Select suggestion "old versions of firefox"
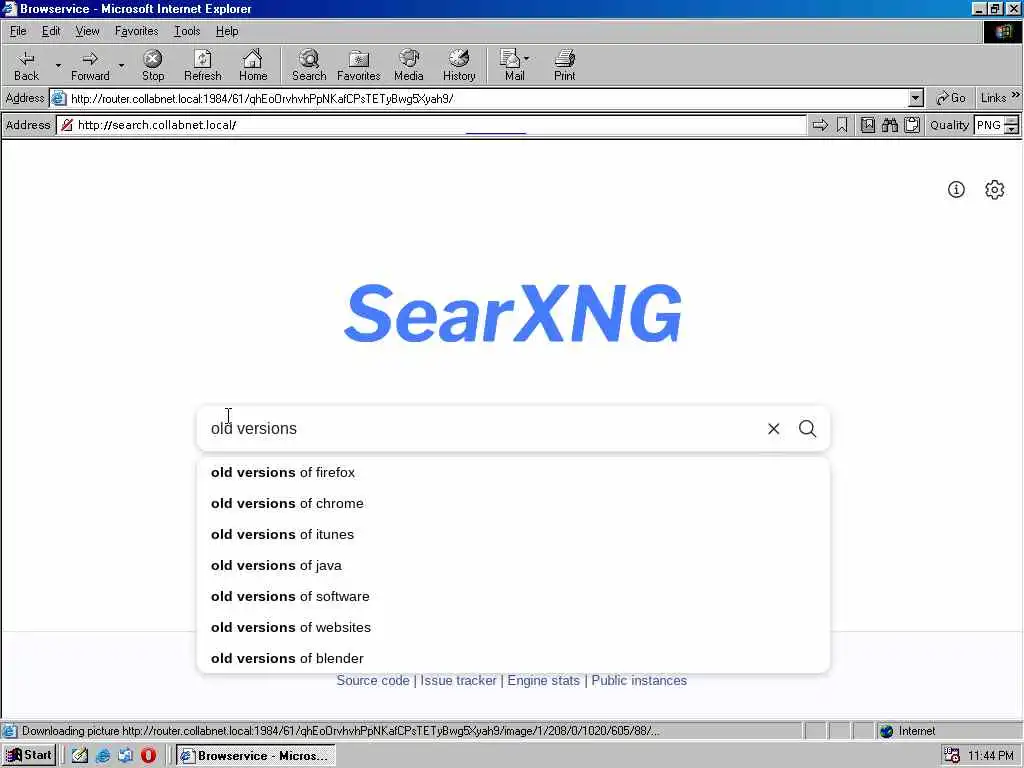 [x=513, y=472]
